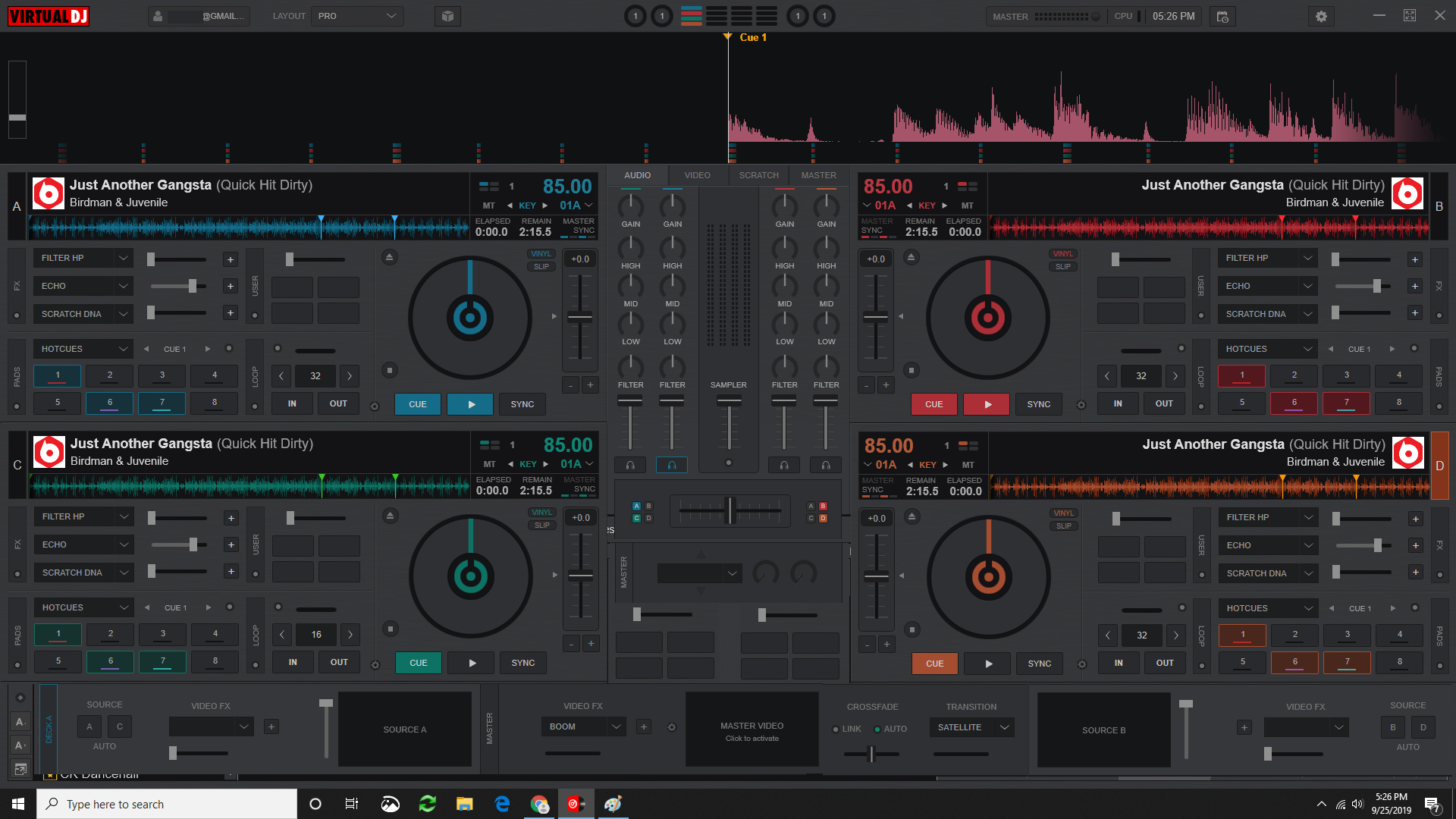The width and height of the screenshot is (1456, 819).
Task: Switch to the MASTER mixer tab
Action: pos(819,175)
